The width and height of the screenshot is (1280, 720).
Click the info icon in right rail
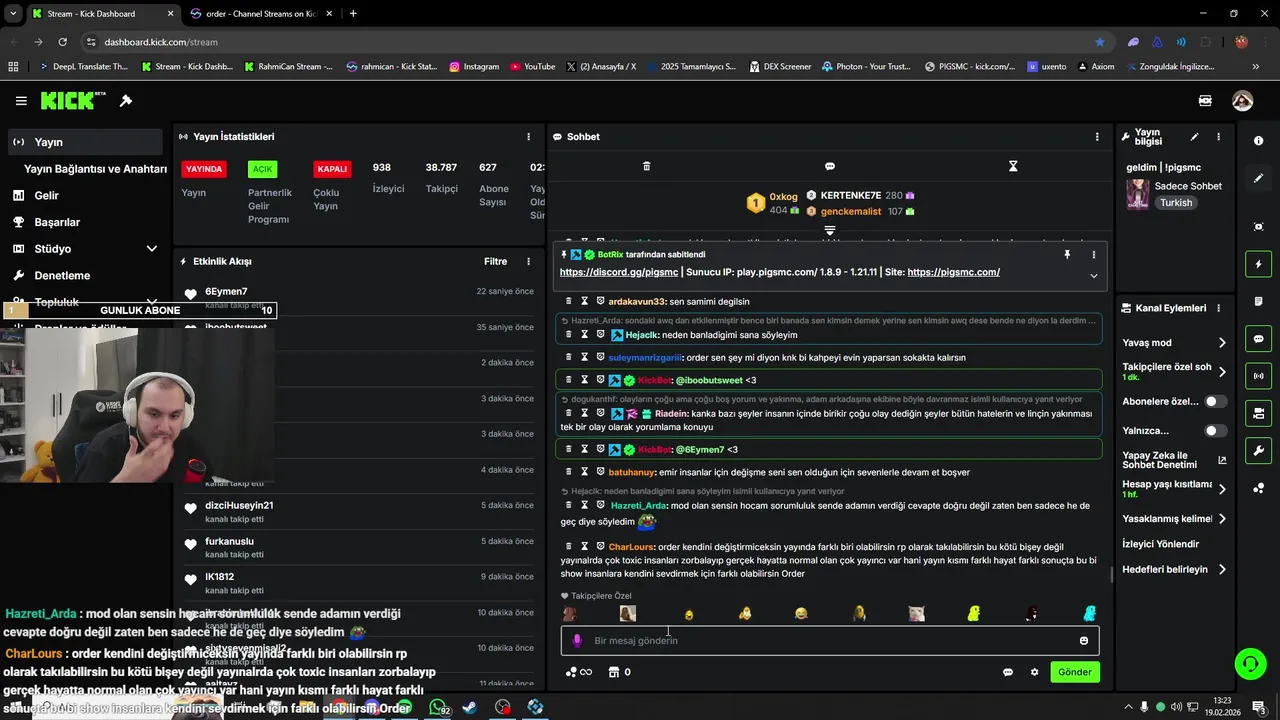[x=1258, y=141]
